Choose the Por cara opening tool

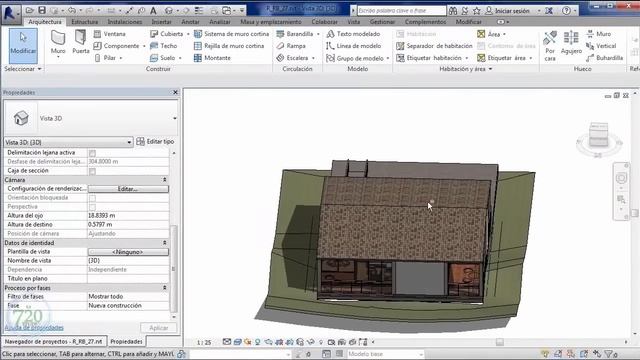550,46
